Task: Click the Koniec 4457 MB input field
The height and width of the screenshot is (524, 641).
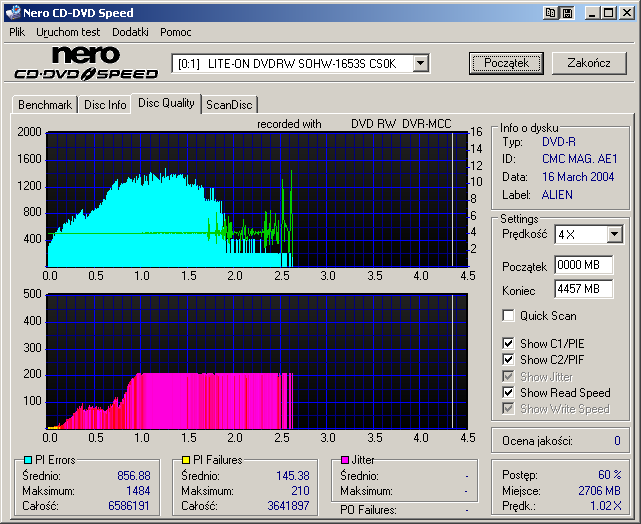Action: [584, 289]
